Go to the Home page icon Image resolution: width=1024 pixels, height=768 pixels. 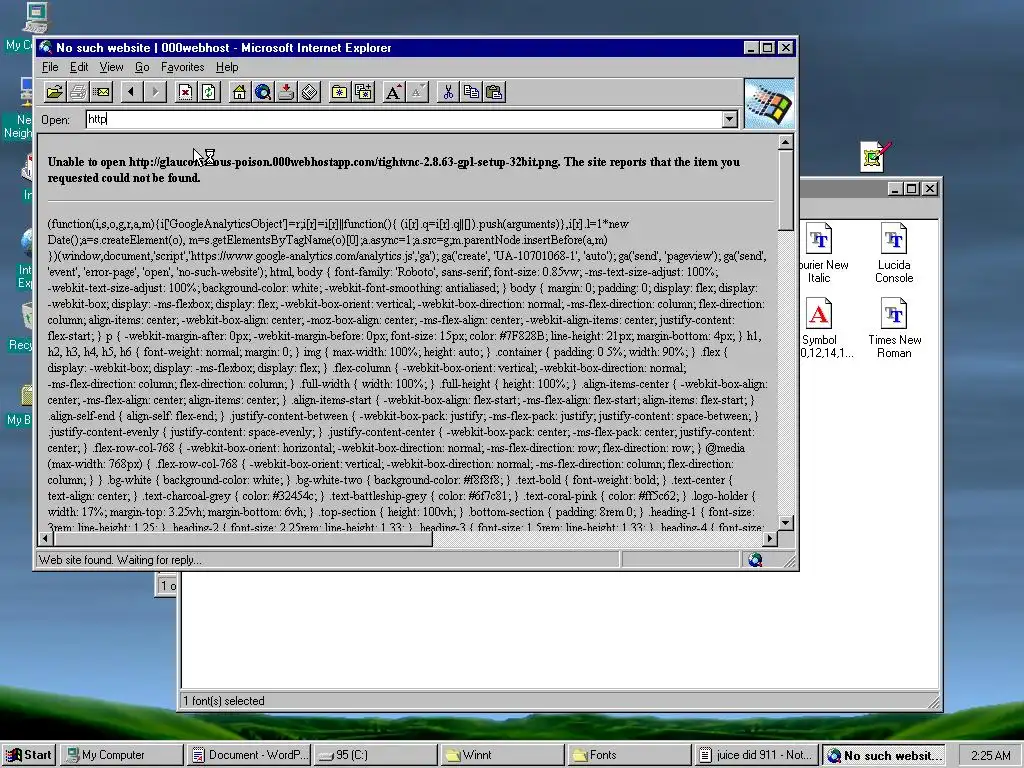pyautogui.click(x=240, y=92)
